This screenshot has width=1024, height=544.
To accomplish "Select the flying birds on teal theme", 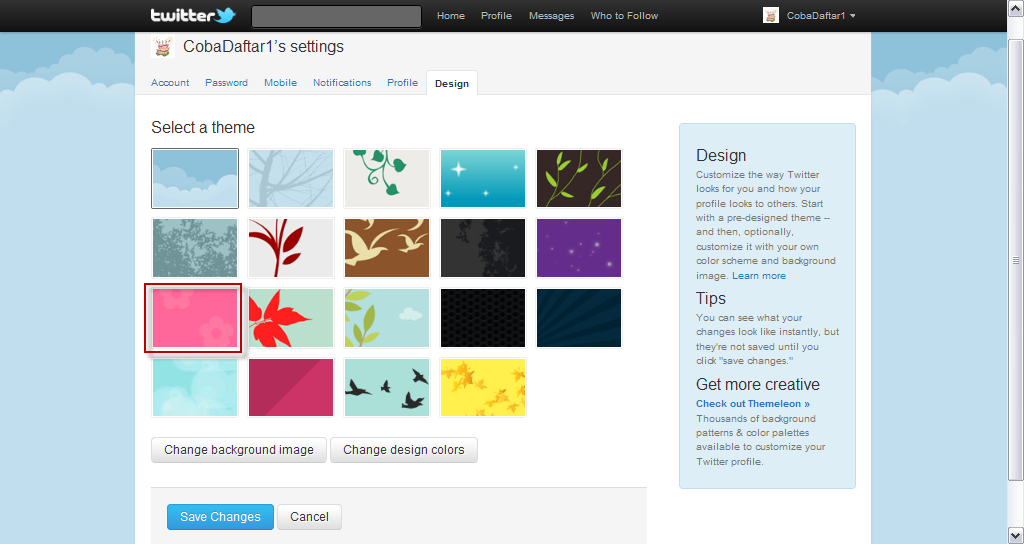I will click(387, 387).
